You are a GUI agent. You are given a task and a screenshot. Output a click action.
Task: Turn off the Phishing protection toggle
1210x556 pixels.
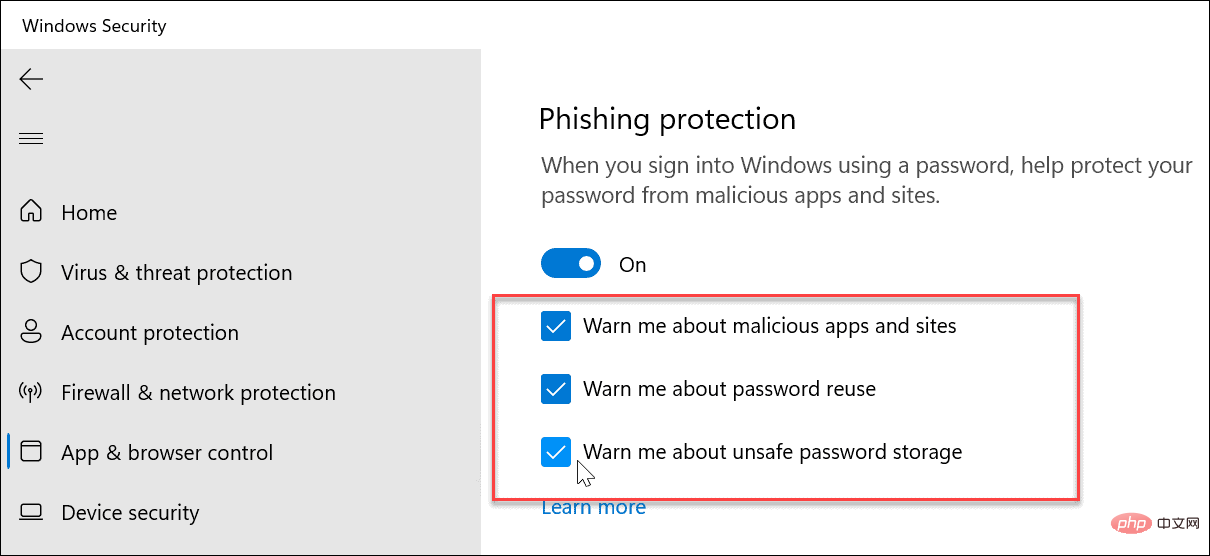[571, 264]
